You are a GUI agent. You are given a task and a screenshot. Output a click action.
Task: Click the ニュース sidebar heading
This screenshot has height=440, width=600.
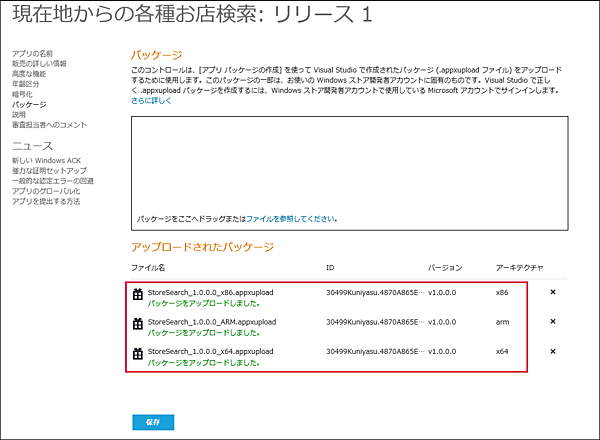33,146
